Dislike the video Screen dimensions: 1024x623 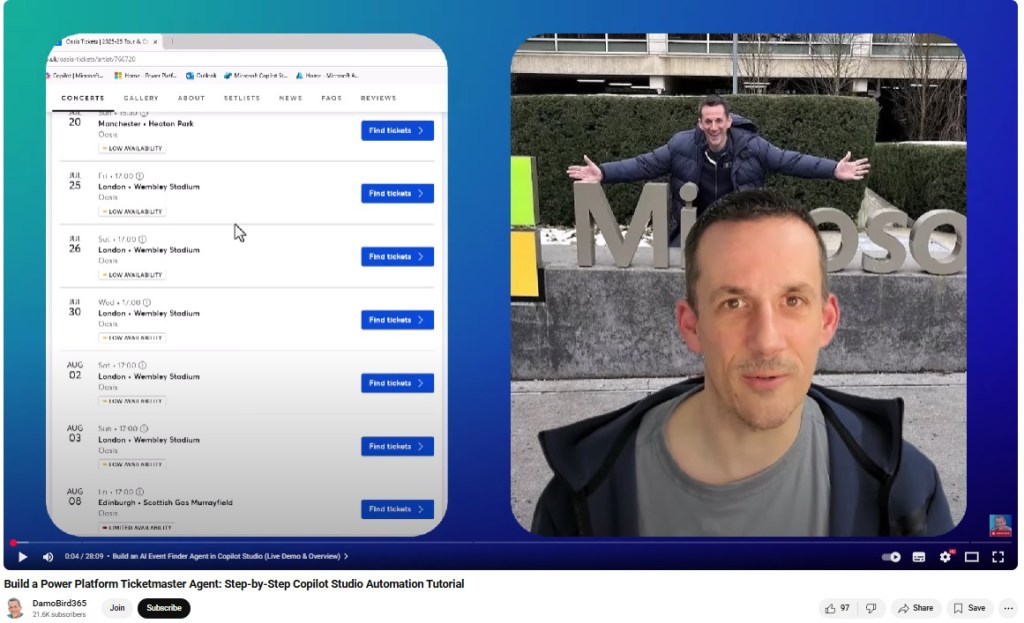pyautogui.click(x=871, y=608)
